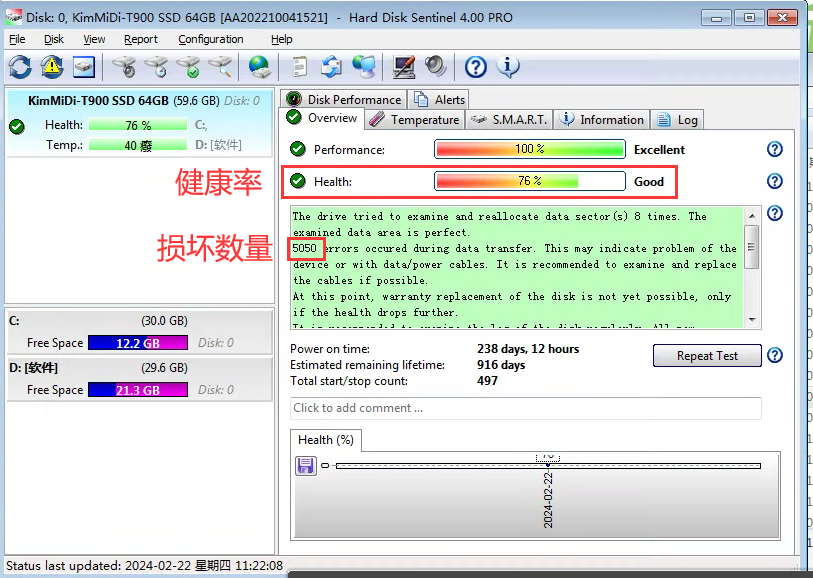
Task: Select the KimMiDi-T900 SSD 64GB disk entry
Action: tap(139, 122)
